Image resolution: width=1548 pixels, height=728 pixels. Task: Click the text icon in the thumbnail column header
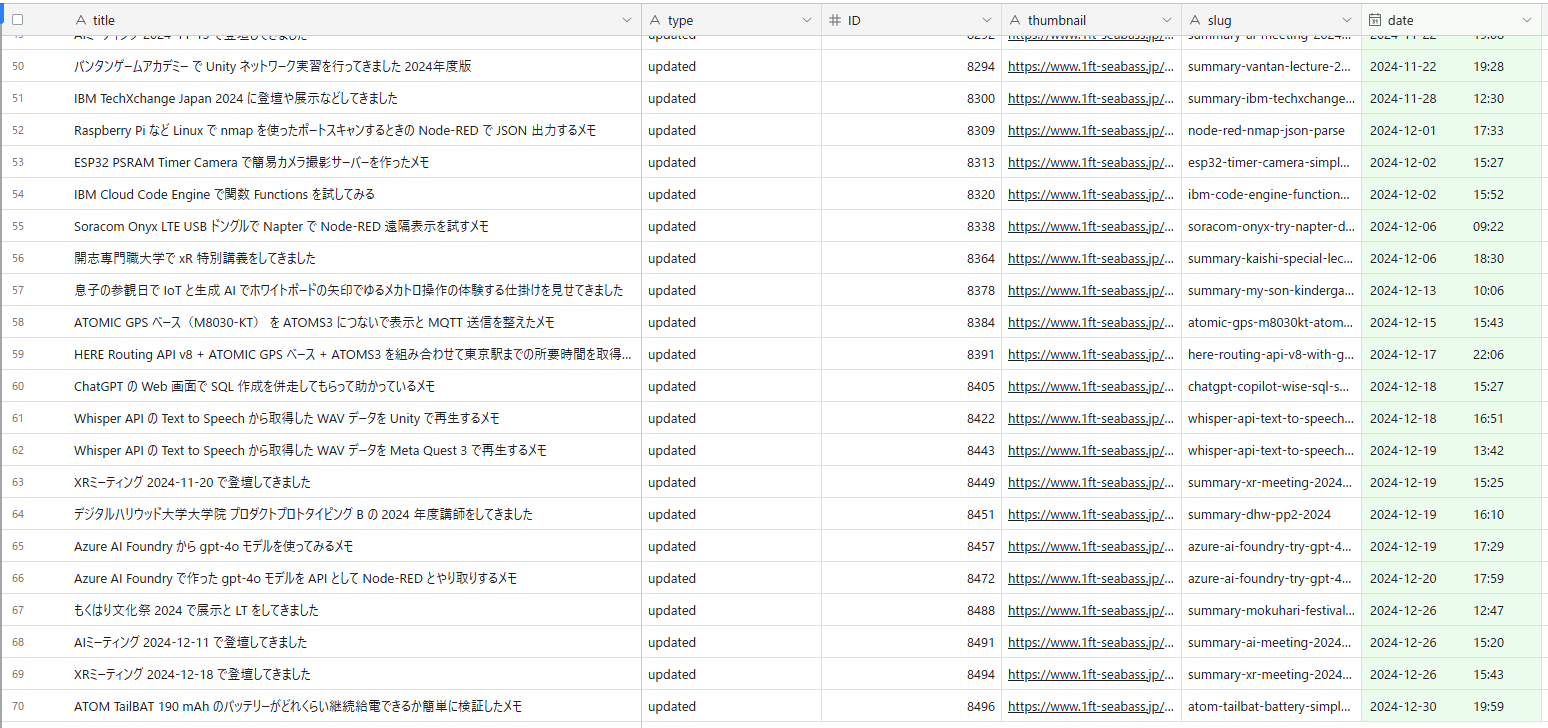1015,20
